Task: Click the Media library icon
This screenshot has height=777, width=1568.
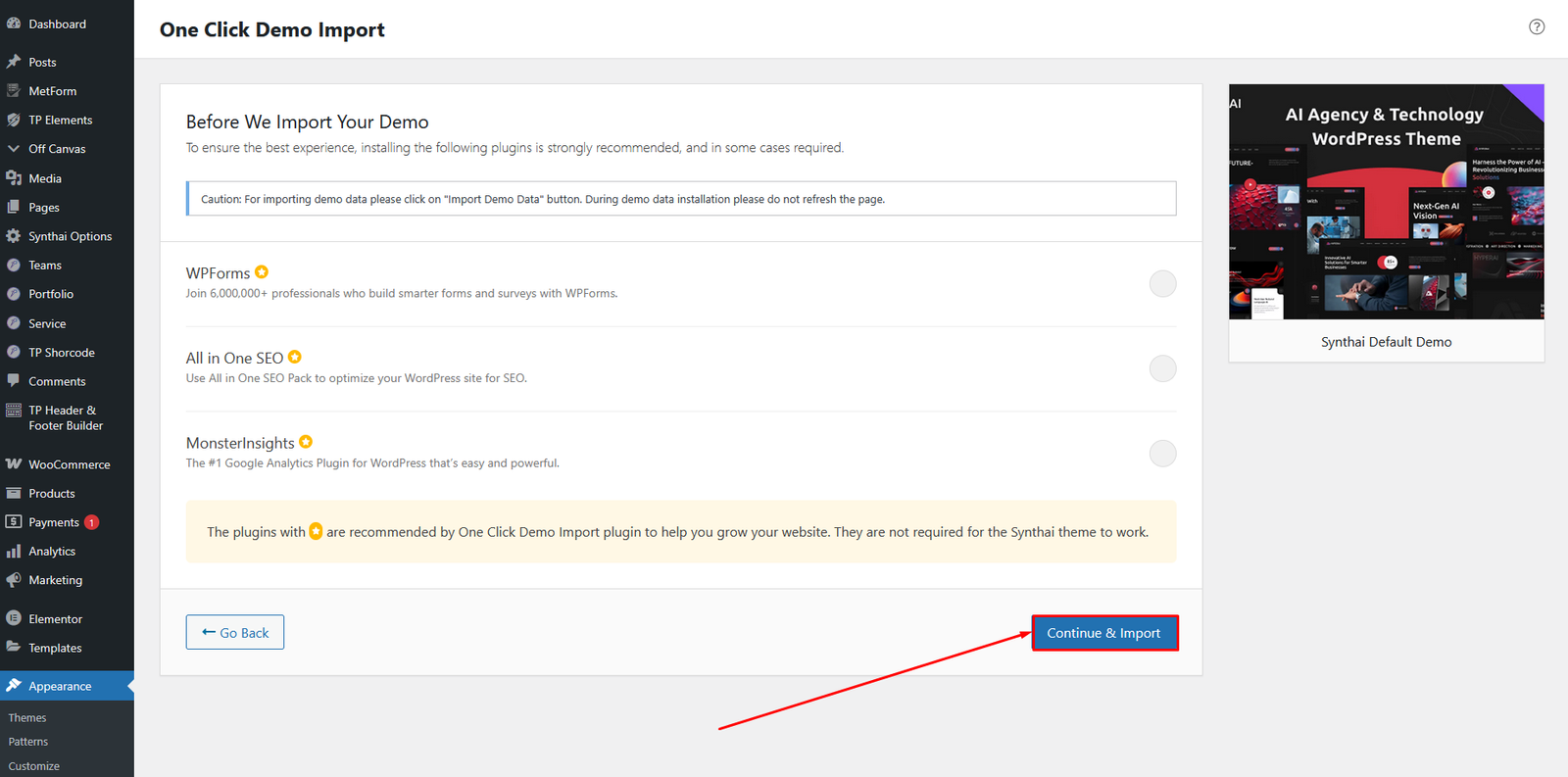Action: 14,178
